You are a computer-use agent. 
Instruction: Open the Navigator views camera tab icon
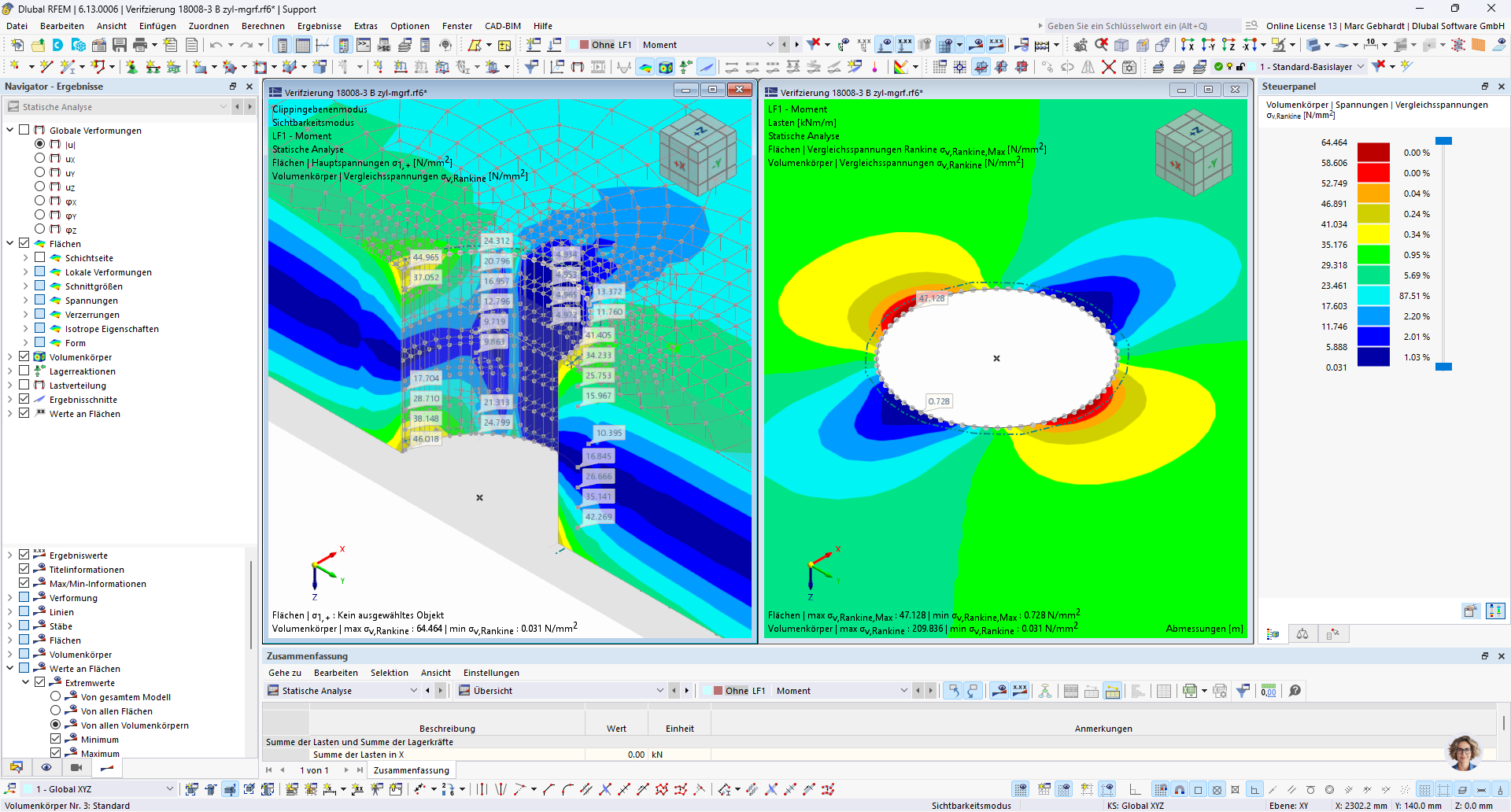coord(76,767)
